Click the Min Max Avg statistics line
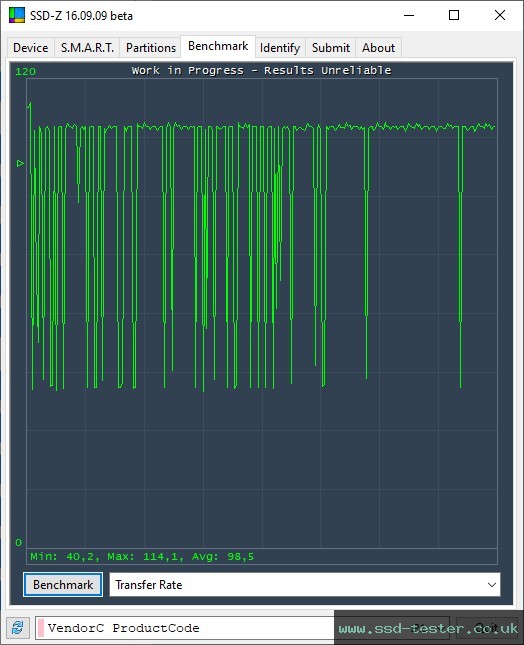This screenshot has width=524, height=645. (142, 557)
